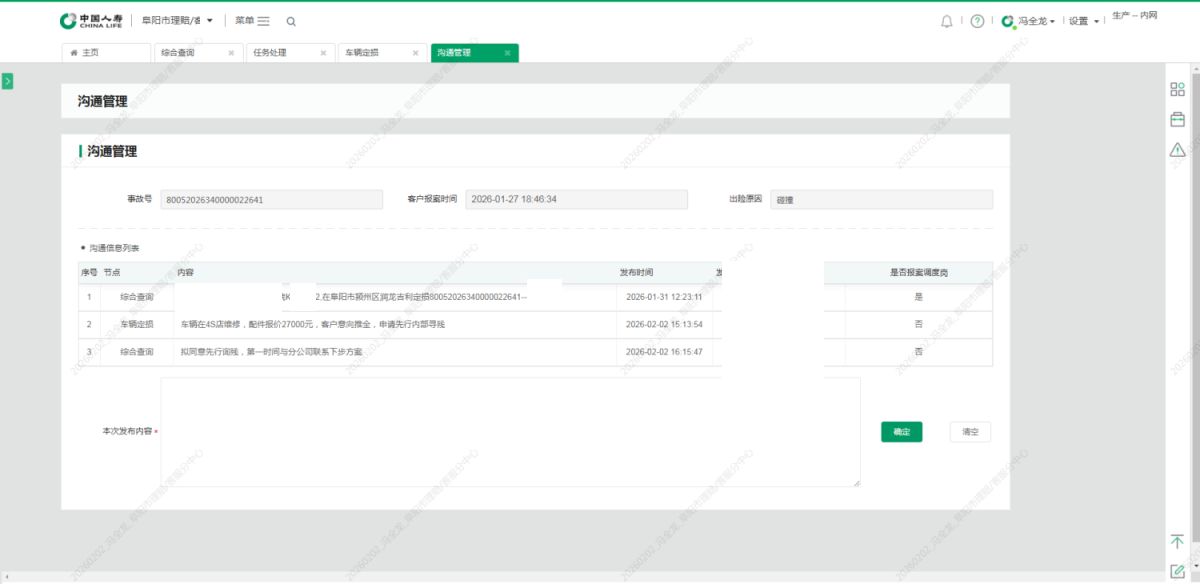Viewport: 1200px width, 584px height.
Task: Open the 菜单 hamburger menu
Action: (x=252, y=21)
